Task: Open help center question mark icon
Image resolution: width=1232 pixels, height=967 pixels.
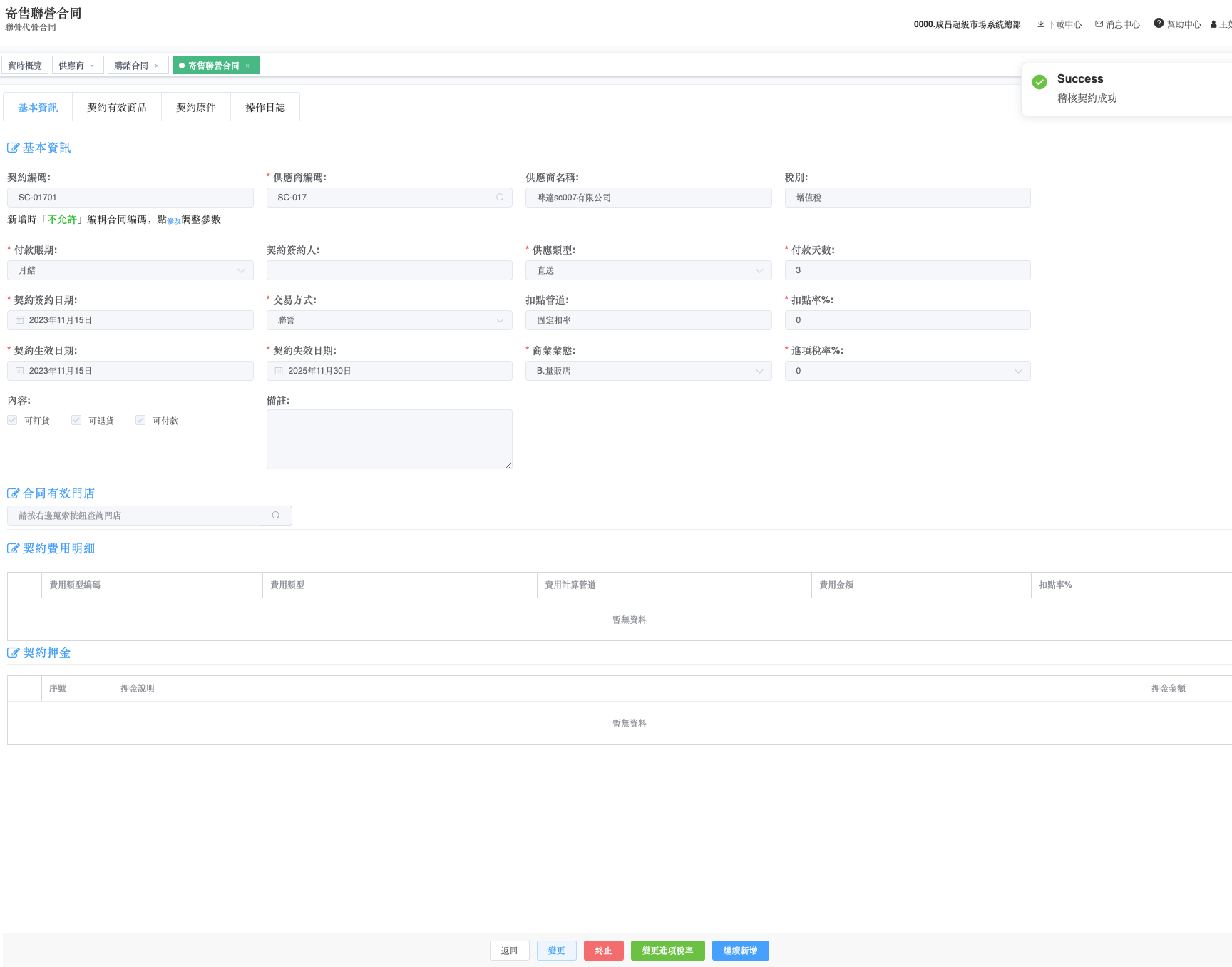Action: [x=1159, y=24]
